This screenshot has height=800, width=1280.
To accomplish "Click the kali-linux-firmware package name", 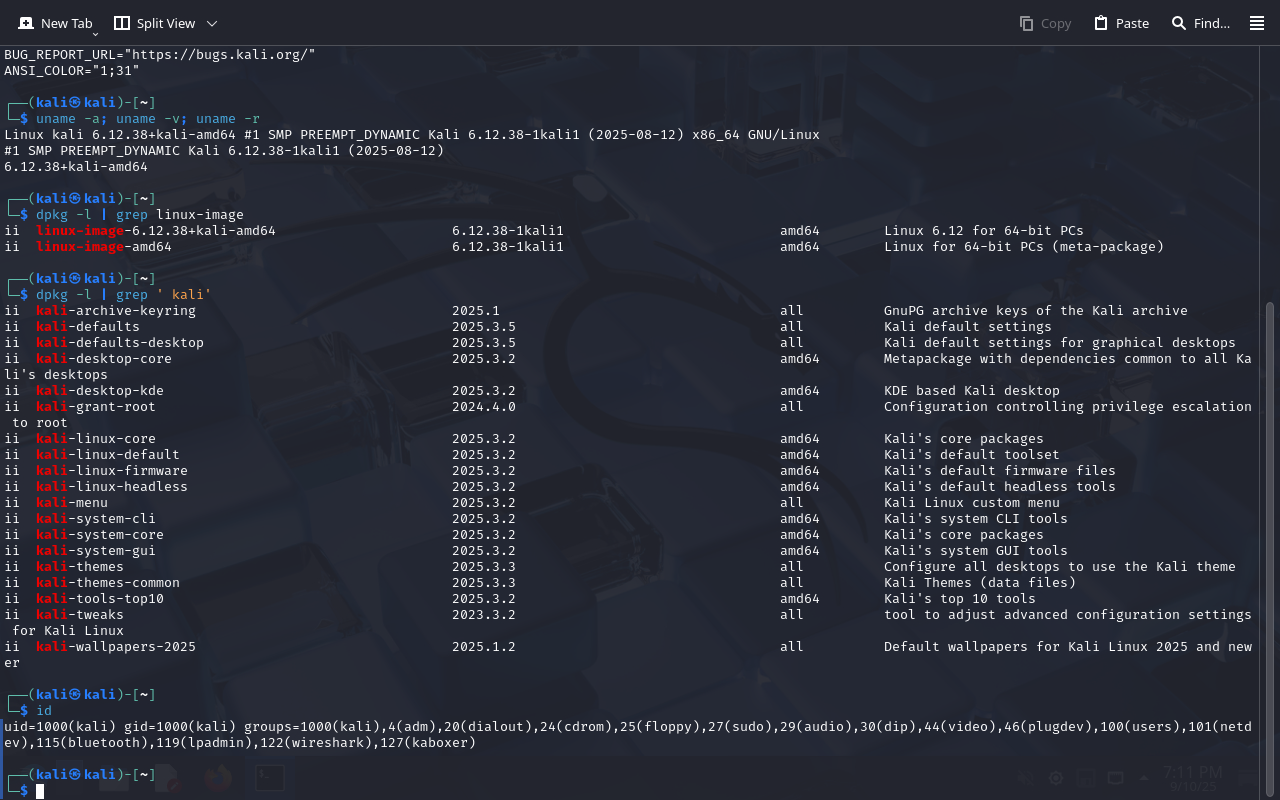I will [112, 471].
